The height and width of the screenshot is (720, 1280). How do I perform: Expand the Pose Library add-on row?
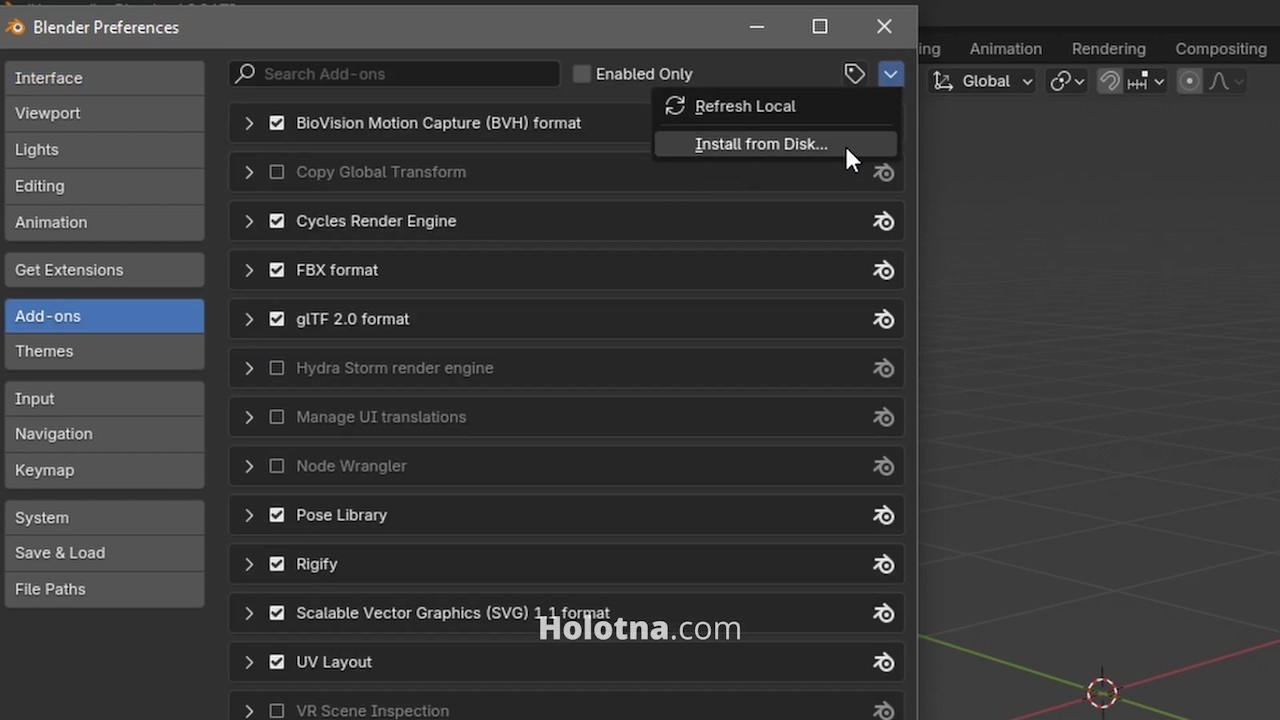(x=249, y=515)
